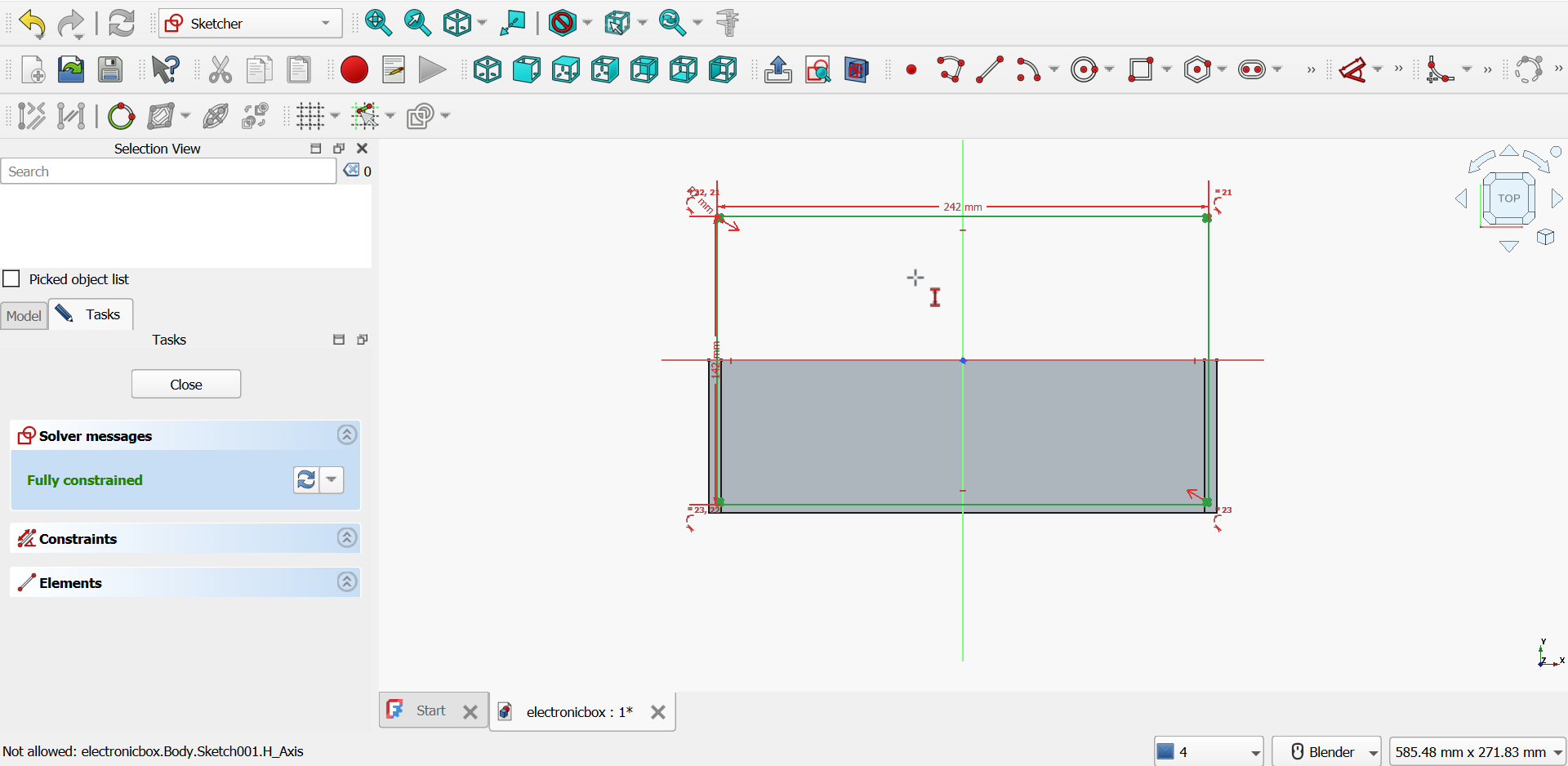Select the Create Slot tool
This screenshot has width=1568, height=766.
click(1253, 70)
